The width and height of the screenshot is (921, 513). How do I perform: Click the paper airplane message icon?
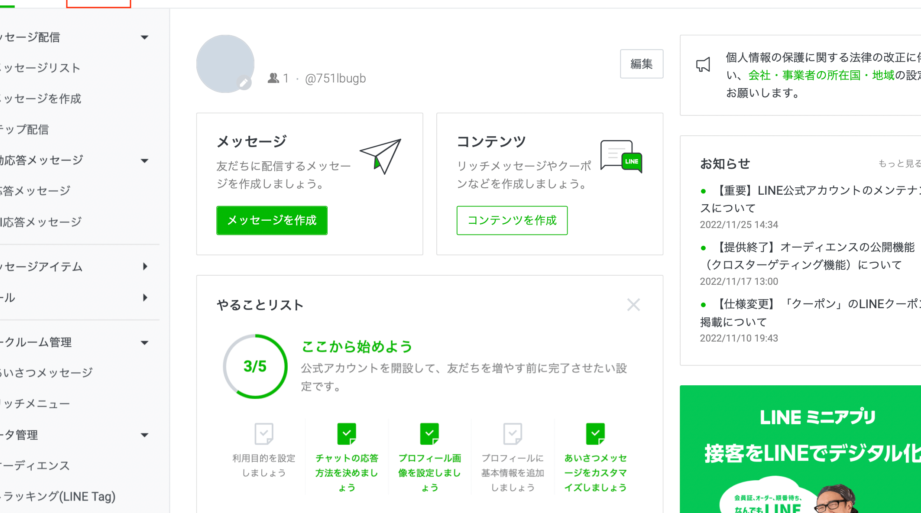pyautogui.click(x=381, y=156)
